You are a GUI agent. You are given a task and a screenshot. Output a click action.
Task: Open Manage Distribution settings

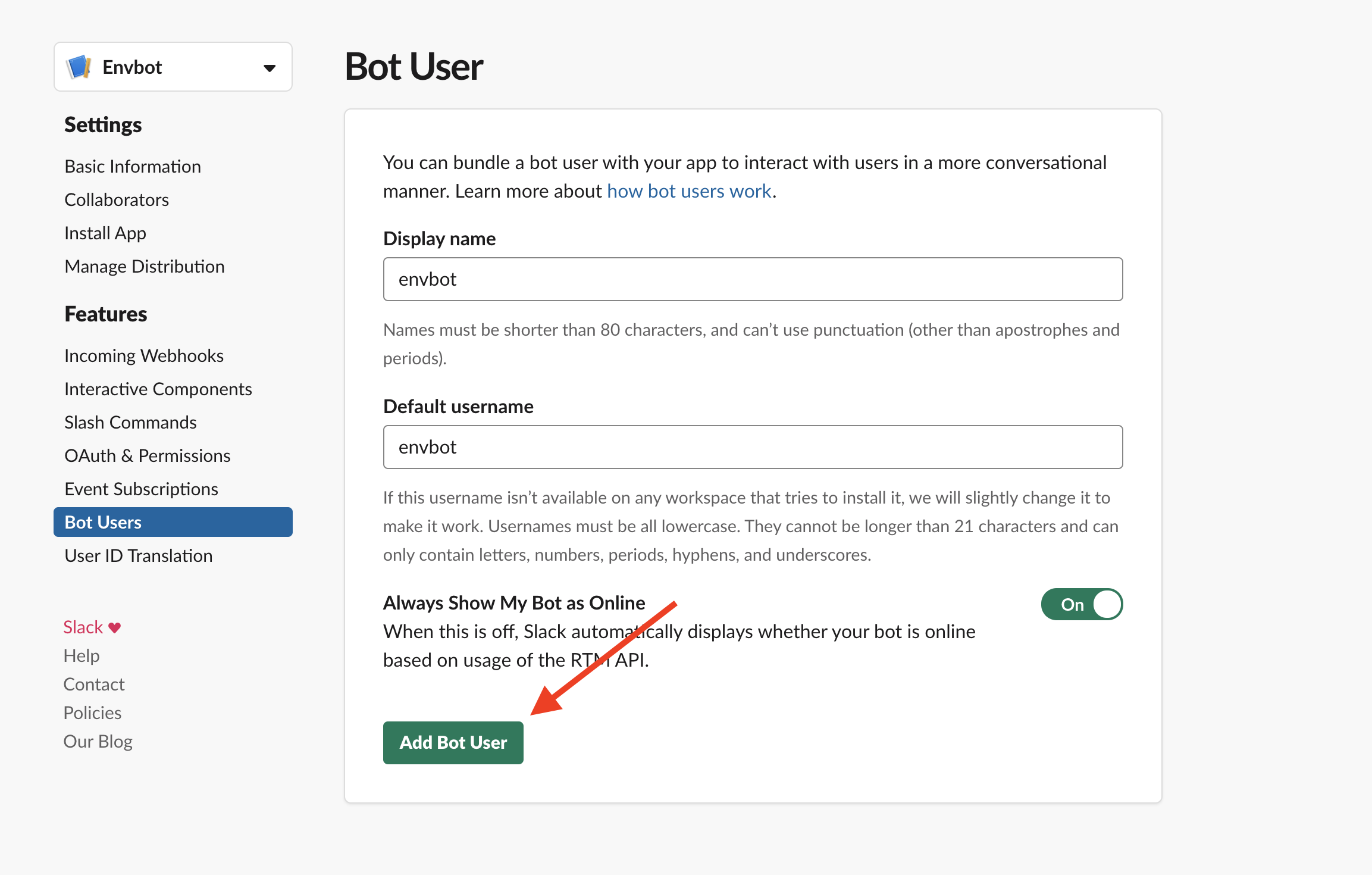click(145, 266)
